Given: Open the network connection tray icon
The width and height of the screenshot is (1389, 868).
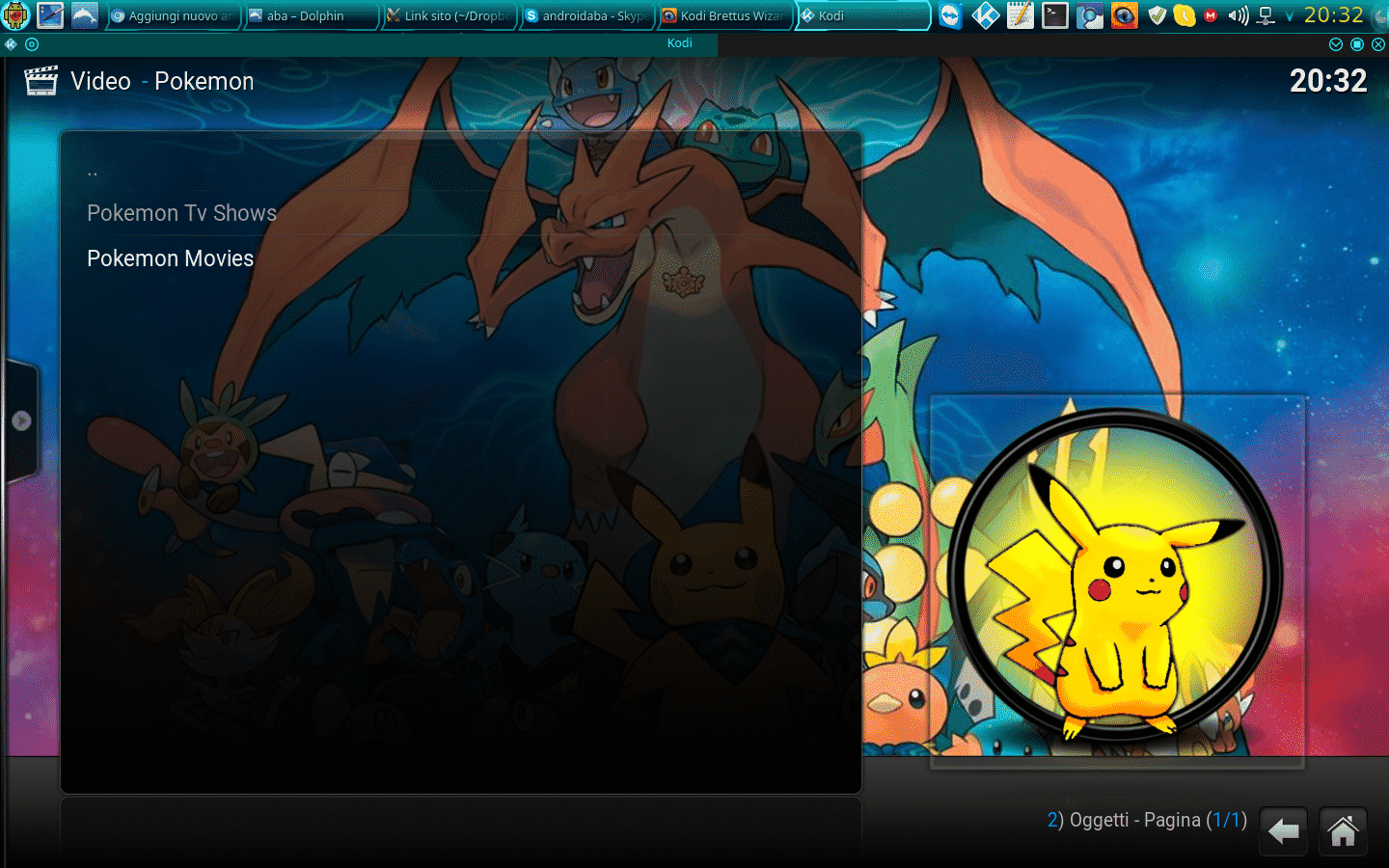Looking at the screenshot, I should tap(1266, 15).
